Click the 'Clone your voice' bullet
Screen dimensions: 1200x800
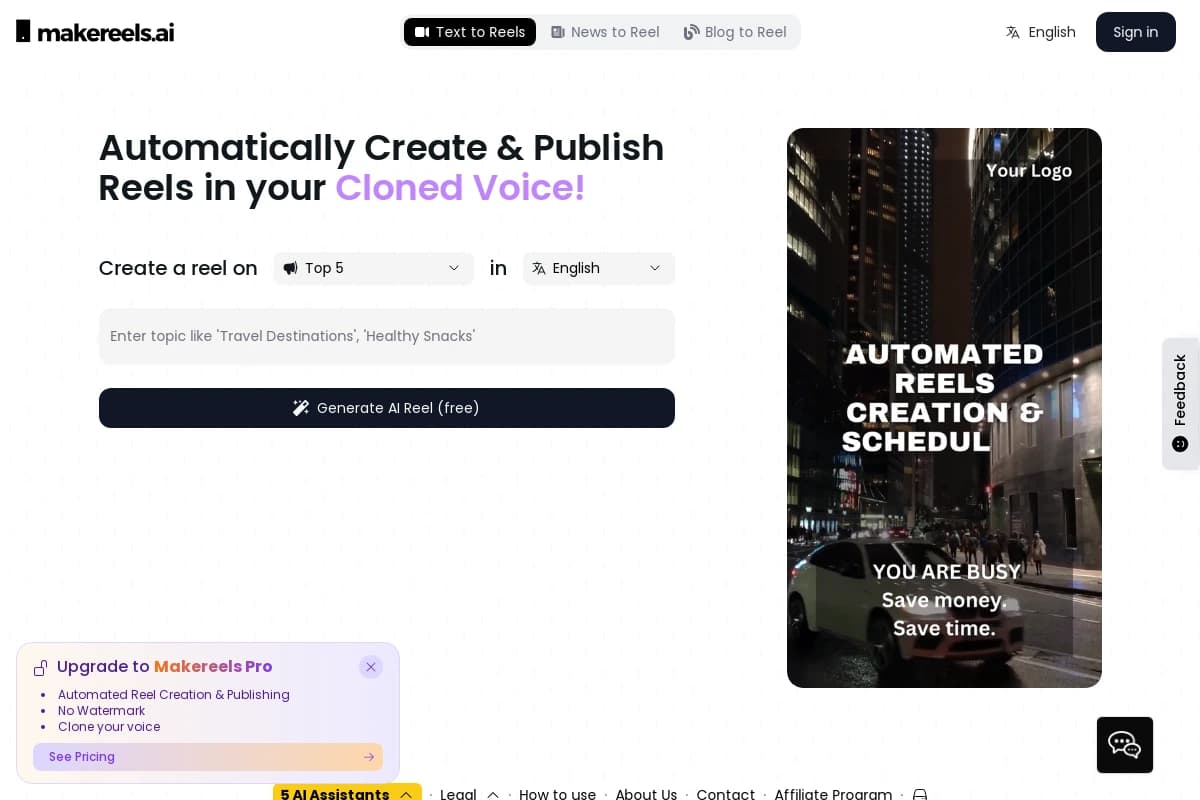pos(109,727)
